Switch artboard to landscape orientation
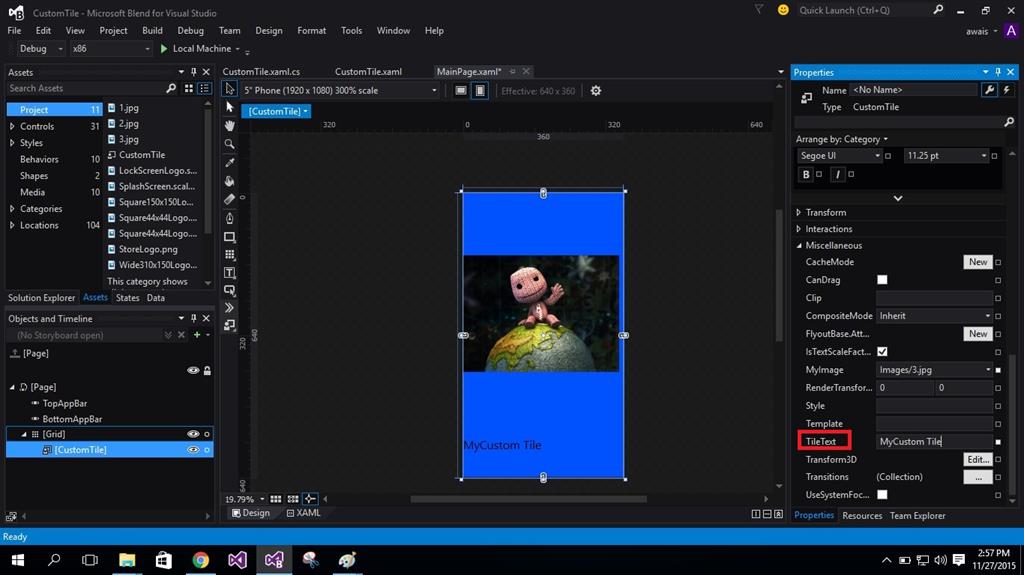The height and width of the screenshot is (575, 1024). [461, 91]
